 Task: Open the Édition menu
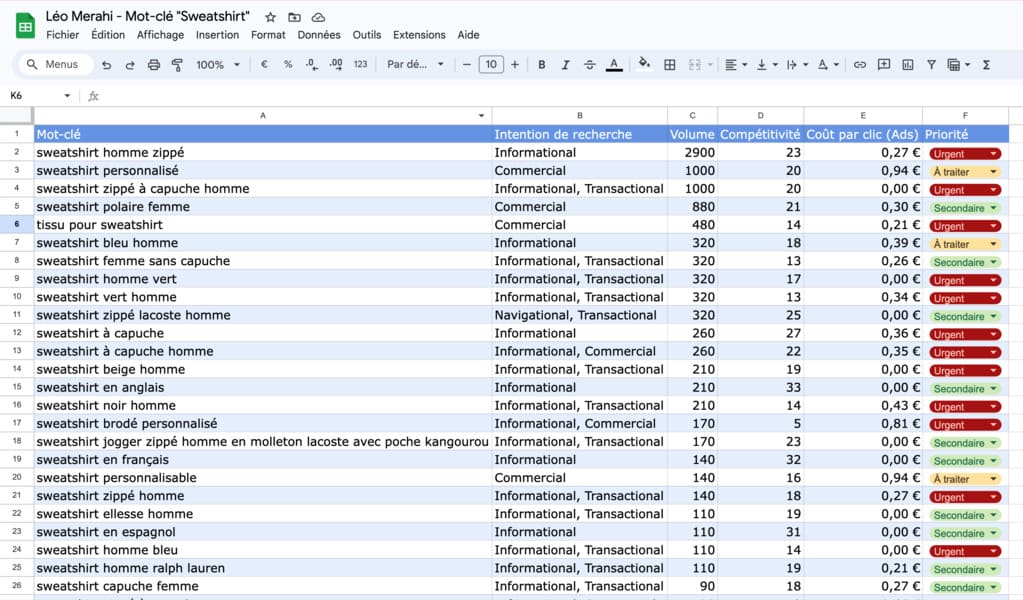(x=108, y=35)
